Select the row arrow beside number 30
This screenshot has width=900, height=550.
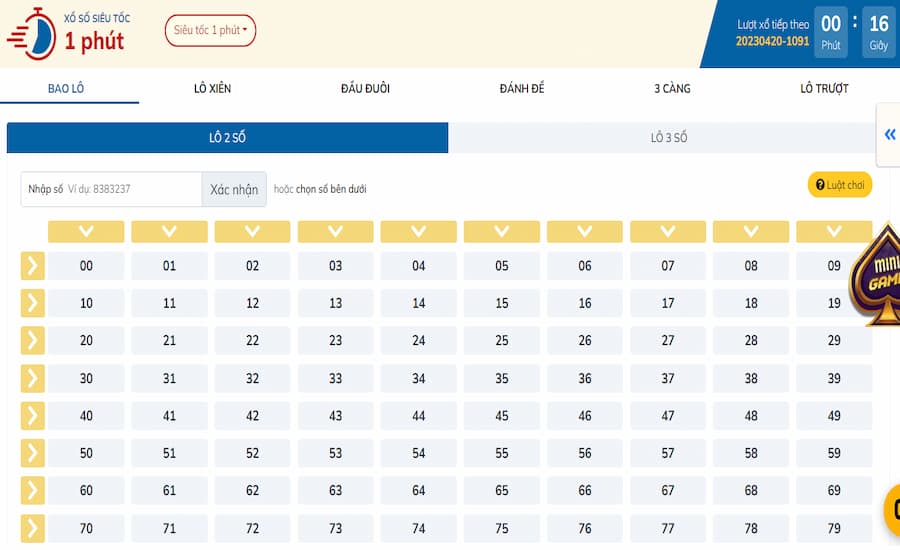click(32, 379)
